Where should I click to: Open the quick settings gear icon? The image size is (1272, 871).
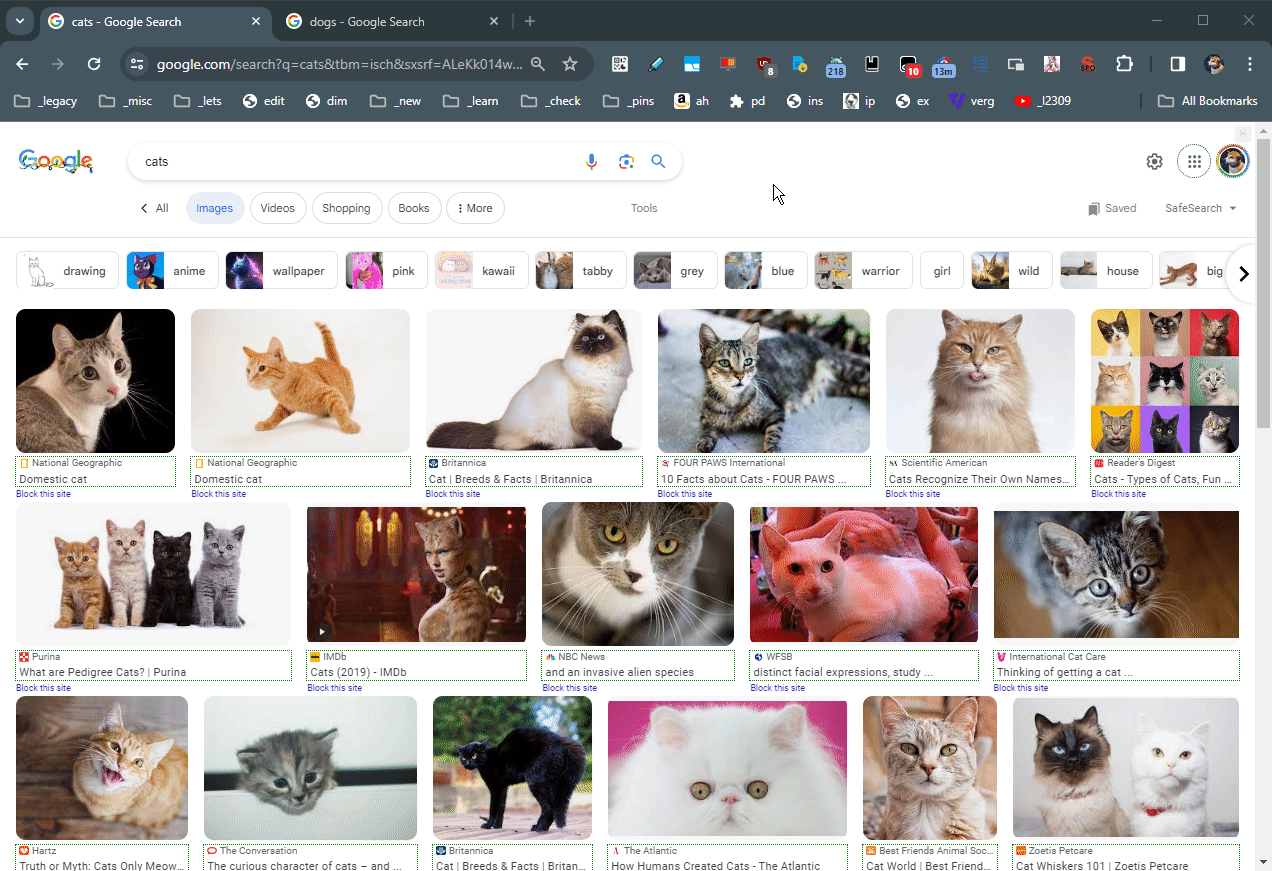tap(1154, 162)
